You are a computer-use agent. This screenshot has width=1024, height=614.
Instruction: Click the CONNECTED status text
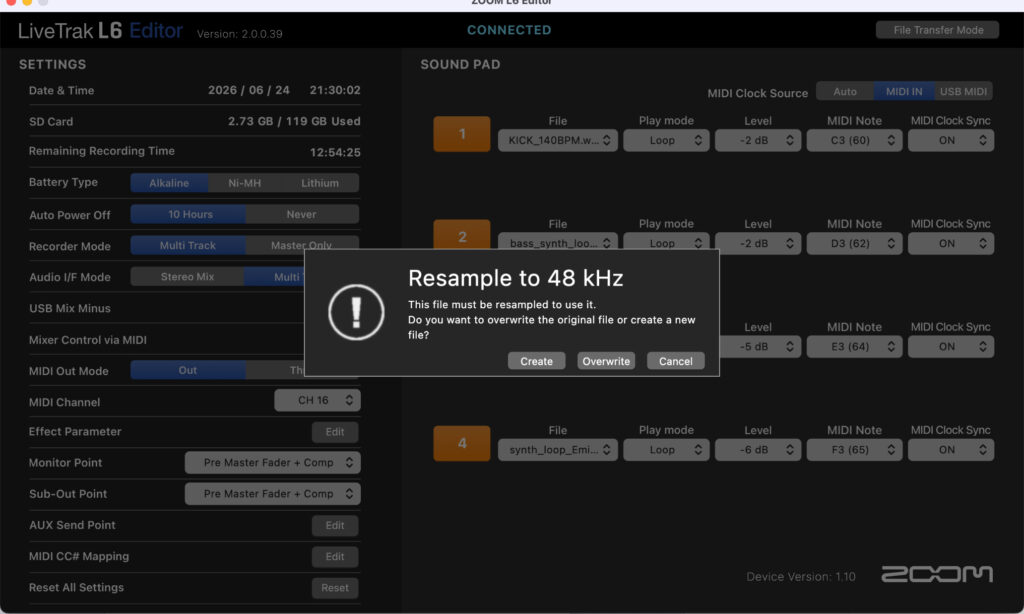pos(509,30)
